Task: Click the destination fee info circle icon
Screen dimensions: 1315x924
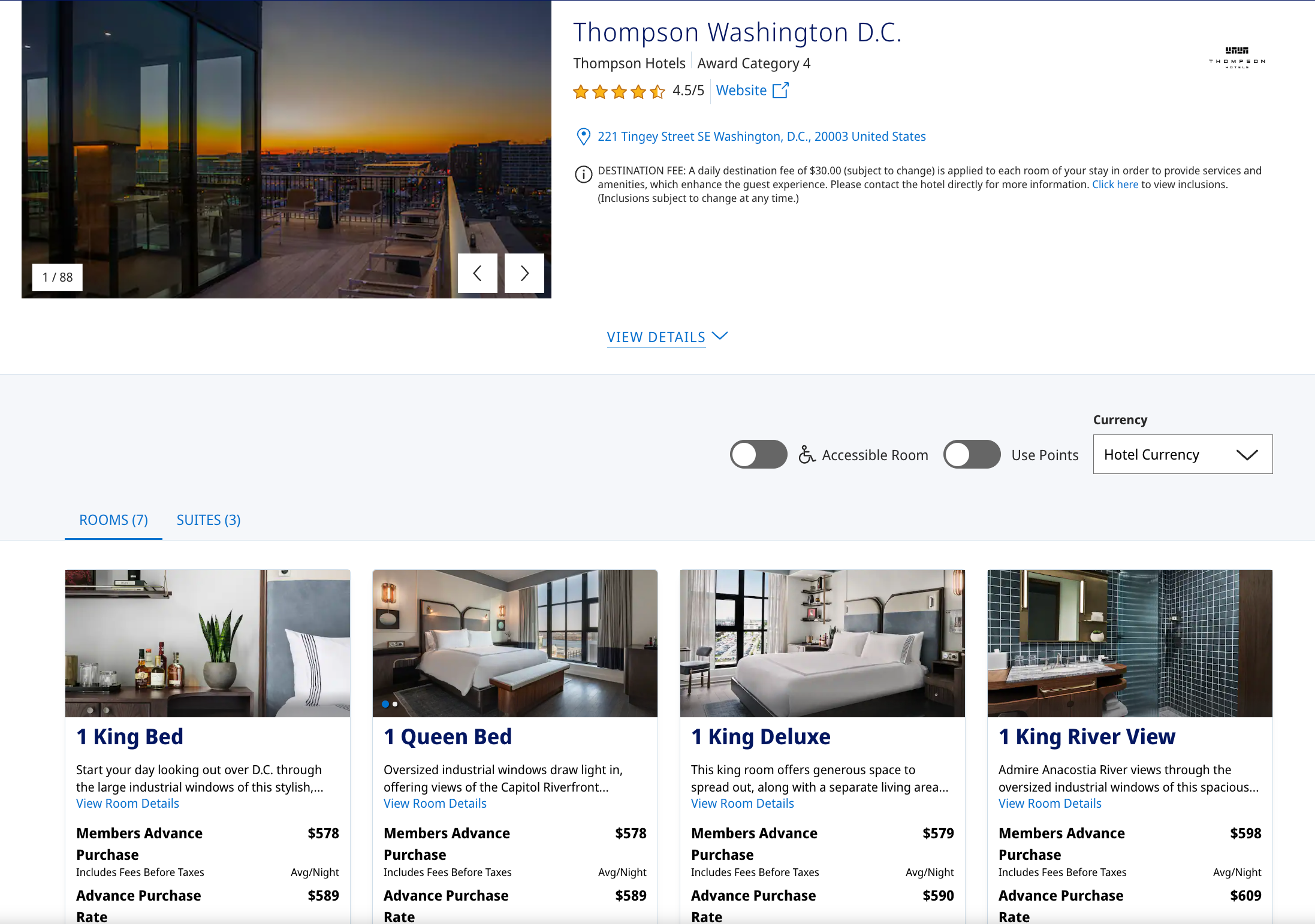Action: tap(582, 172)
